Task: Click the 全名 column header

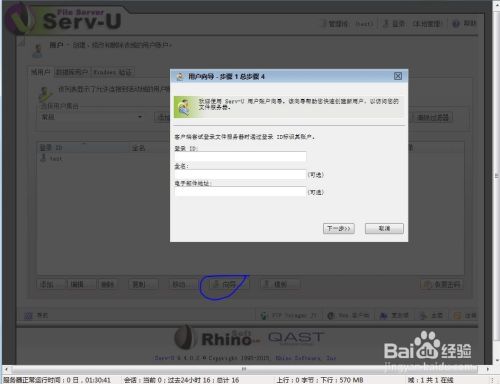Action: pyautogui.click(x=139, y=148)
